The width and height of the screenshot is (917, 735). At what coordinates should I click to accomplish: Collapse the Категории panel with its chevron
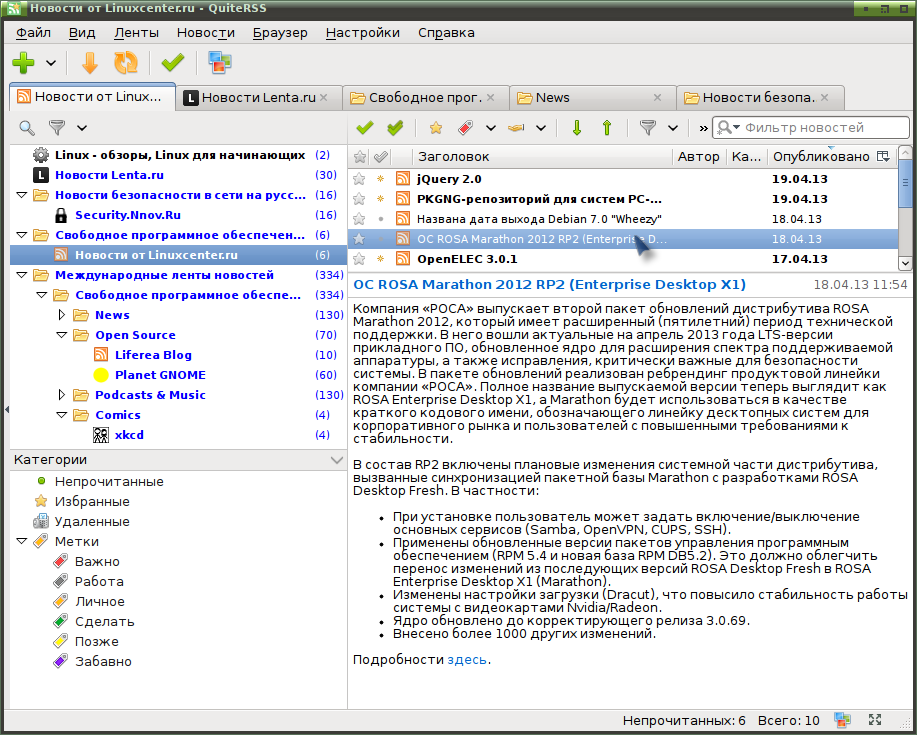(x=337, y=460)
